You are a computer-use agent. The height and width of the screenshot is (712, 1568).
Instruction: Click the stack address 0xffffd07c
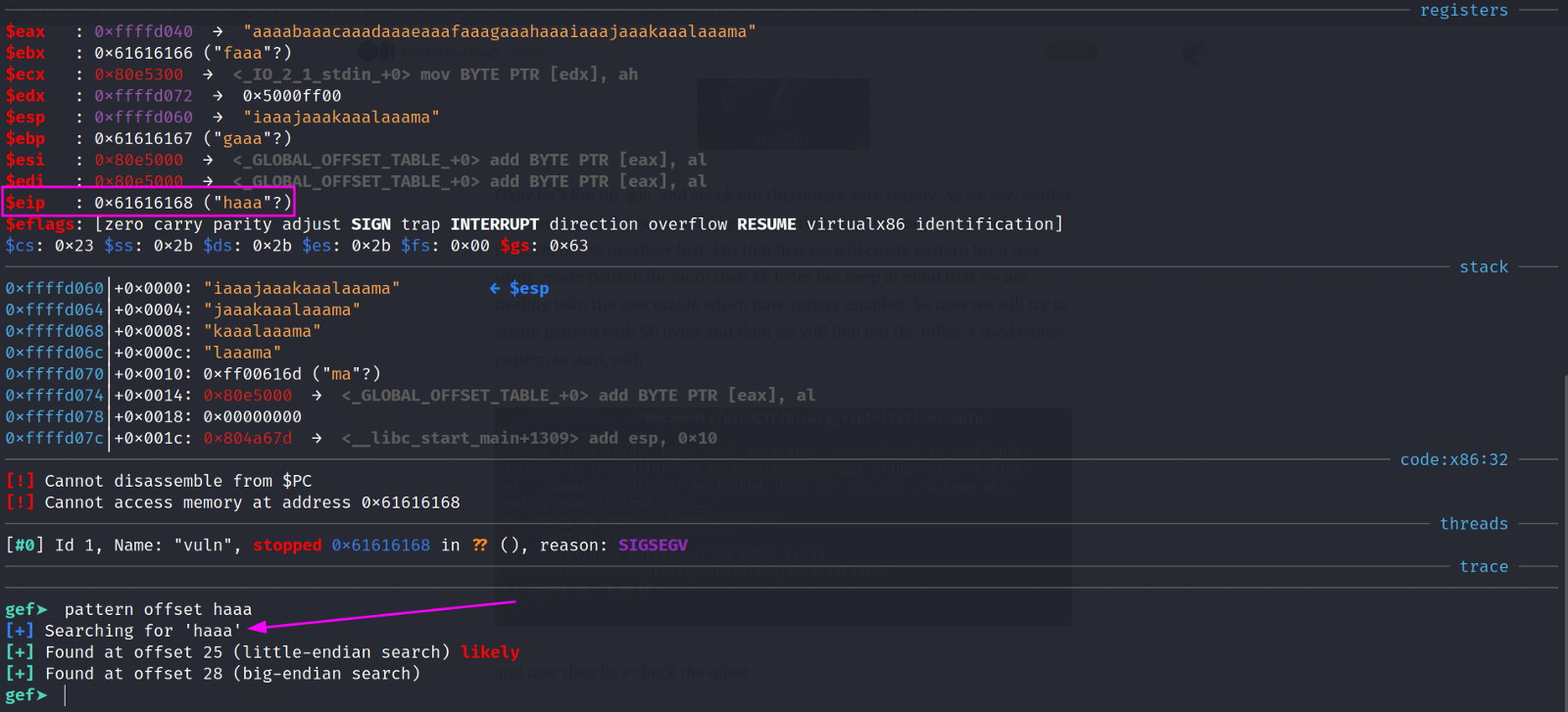54,438
